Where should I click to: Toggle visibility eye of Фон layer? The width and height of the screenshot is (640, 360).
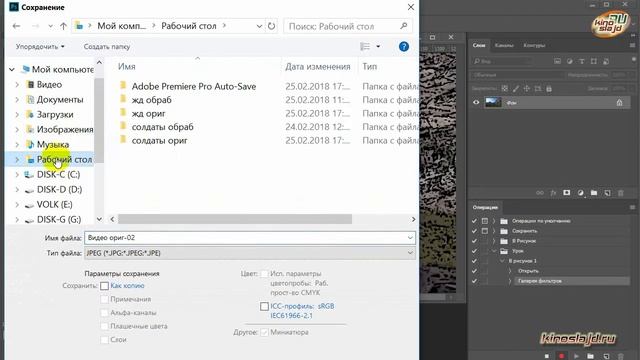tap(476, 102)
